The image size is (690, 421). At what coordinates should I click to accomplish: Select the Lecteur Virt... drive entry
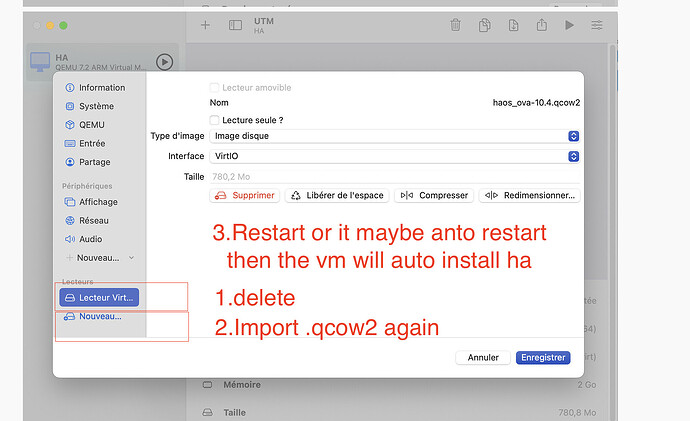pos(99,297)
